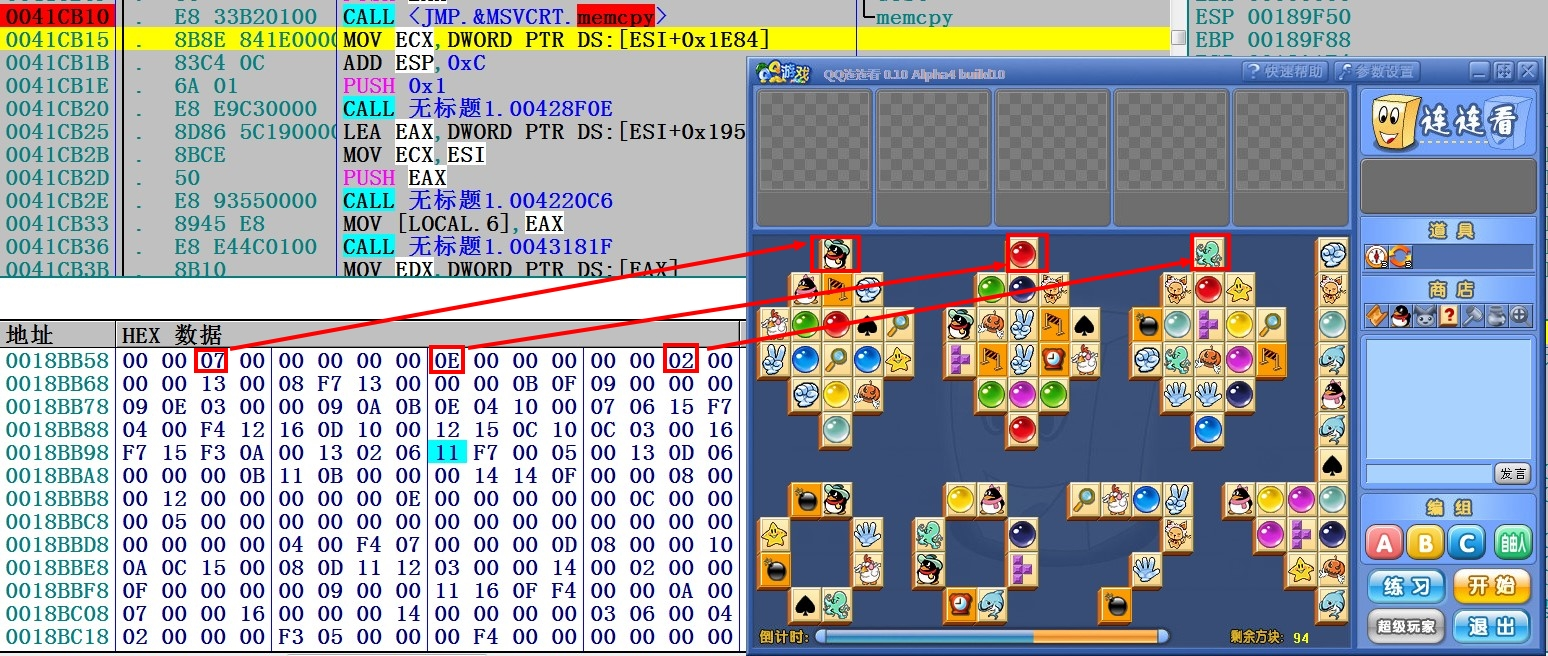Click the cyan-highlighted 11 byte in the dump
This screenshot has height=656, width=1548.
coord(446,452)
